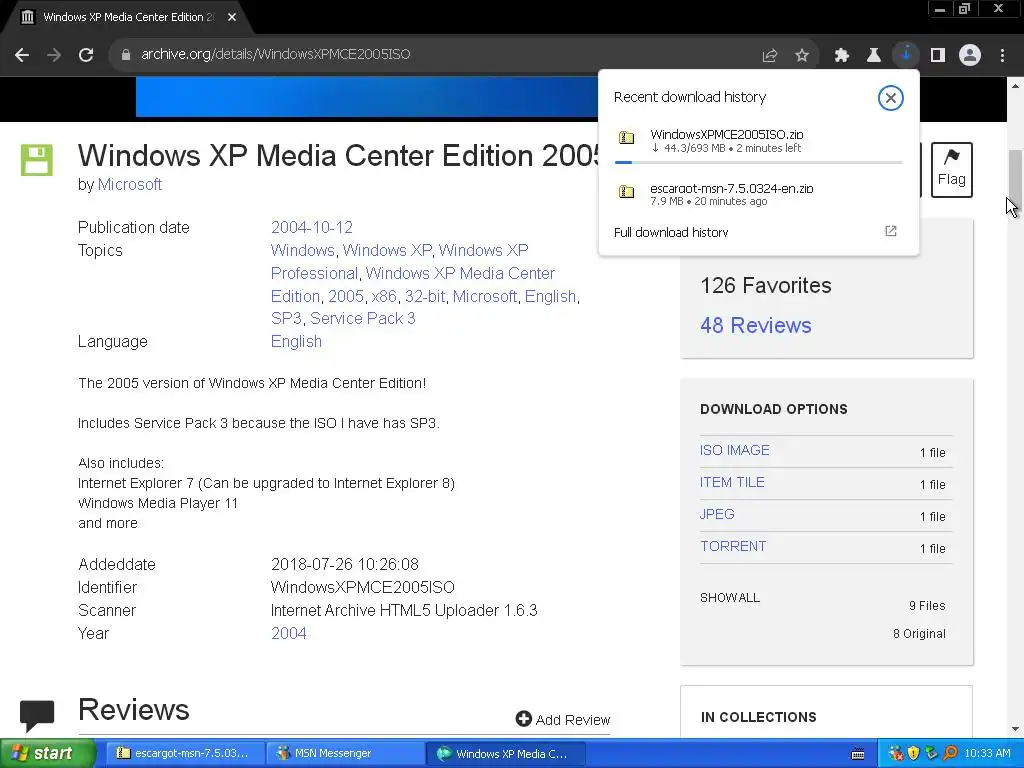Click Add Review
Screen dimensions: 1024x768
point(562,720)
